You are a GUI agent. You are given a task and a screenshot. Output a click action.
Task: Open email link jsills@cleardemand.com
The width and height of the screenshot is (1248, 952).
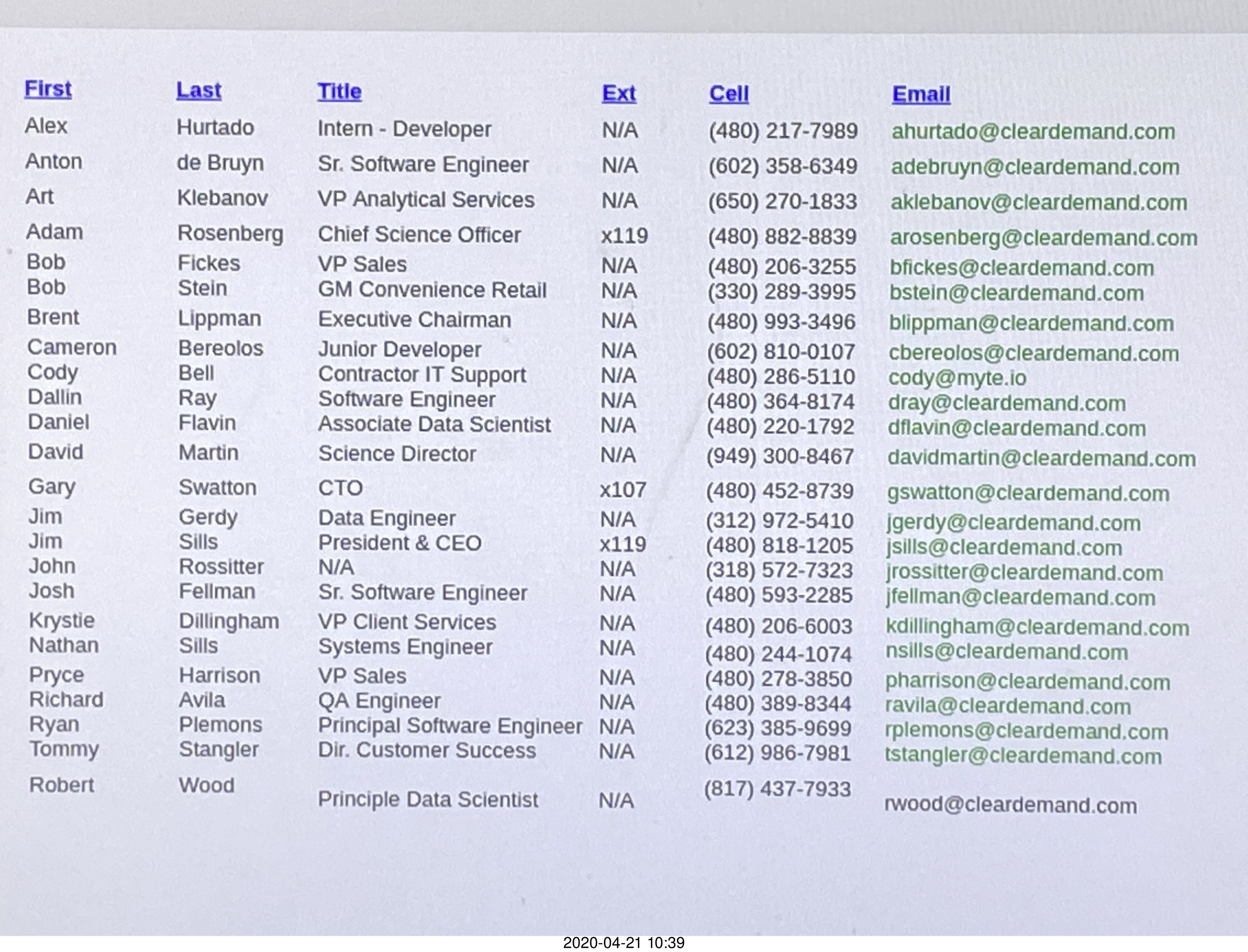[1004, 548]
